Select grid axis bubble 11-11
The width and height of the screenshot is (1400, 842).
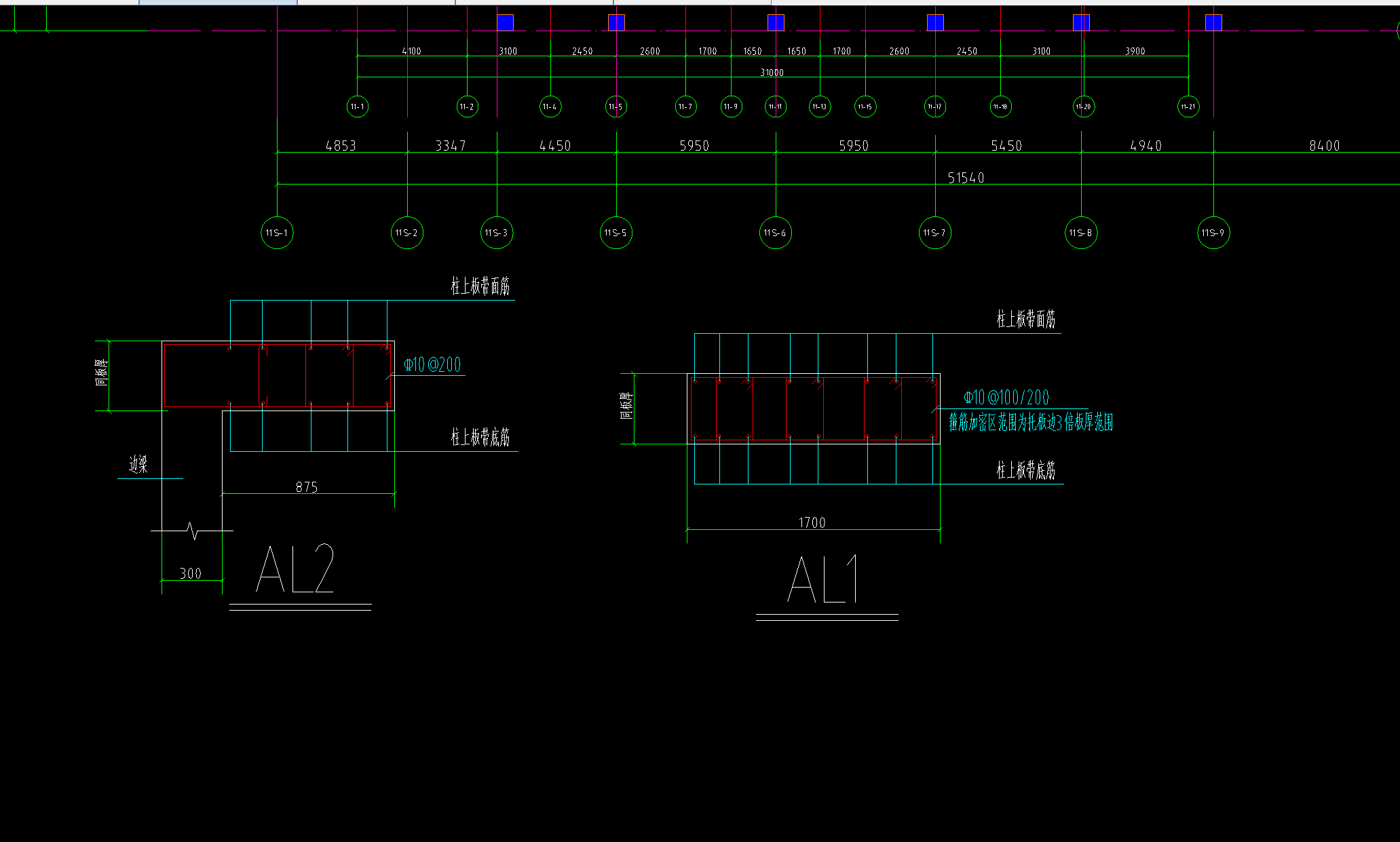776,107
